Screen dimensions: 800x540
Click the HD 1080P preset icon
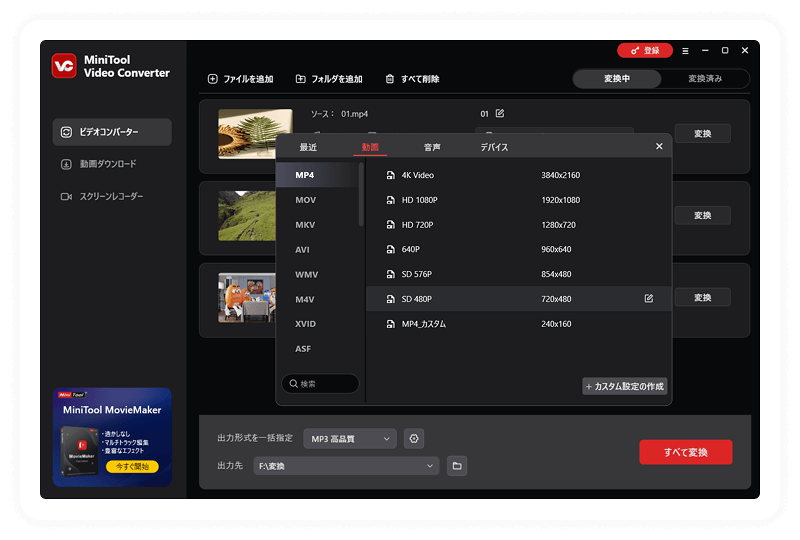click(391, 200)
